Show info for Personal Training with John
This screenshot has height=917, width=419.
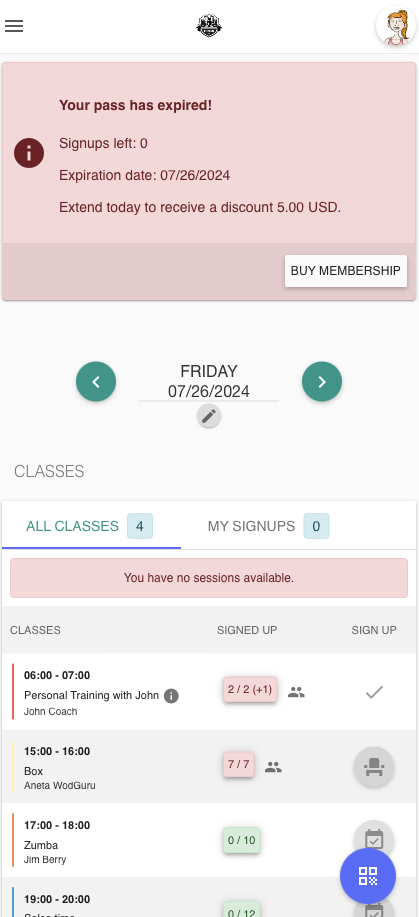pyautogui.click(x=171, y=696)
